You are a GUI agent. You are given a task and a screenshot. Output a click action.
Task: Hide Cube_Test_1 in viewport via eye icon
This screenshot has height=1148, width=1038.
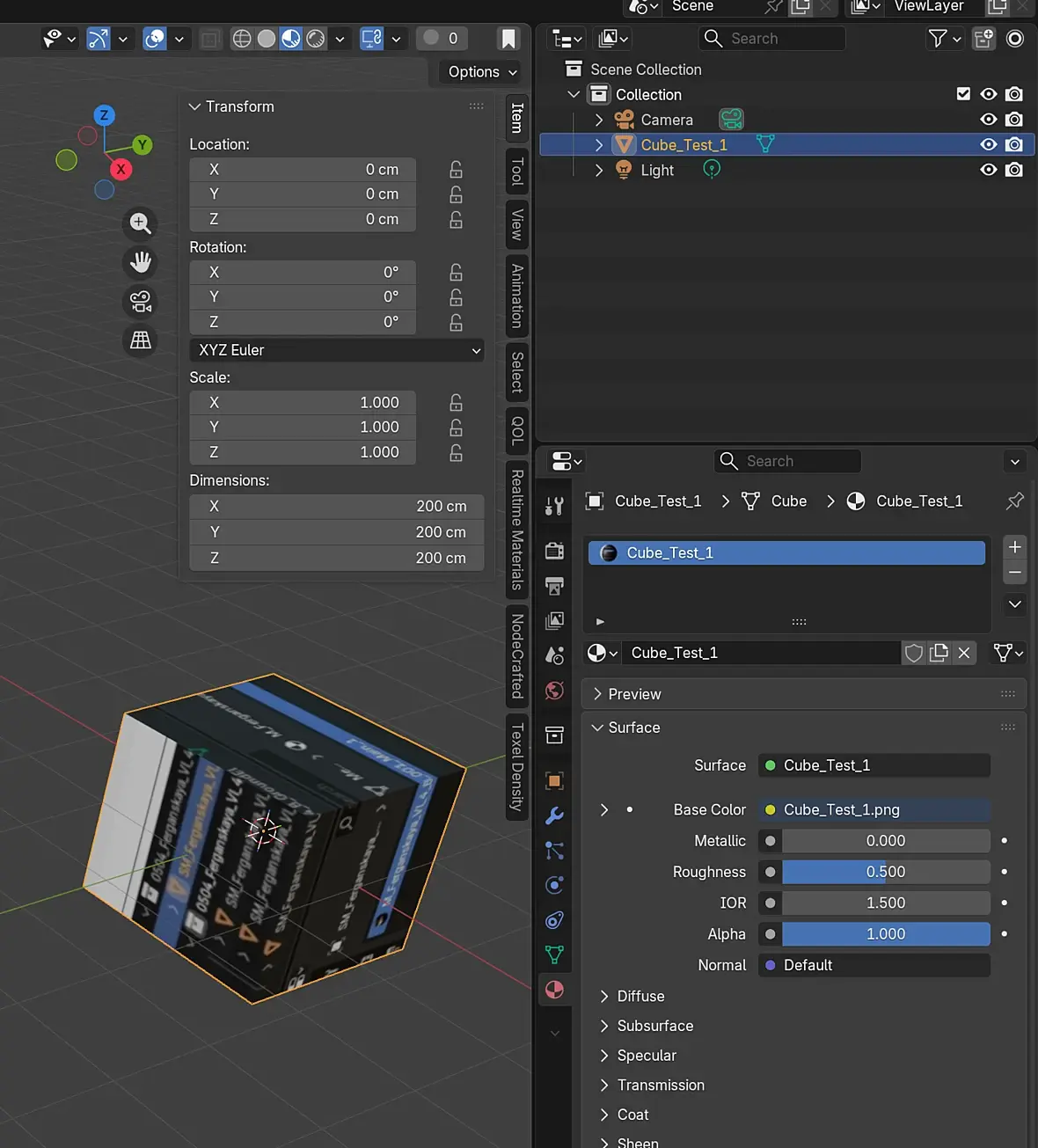(989, 144)
